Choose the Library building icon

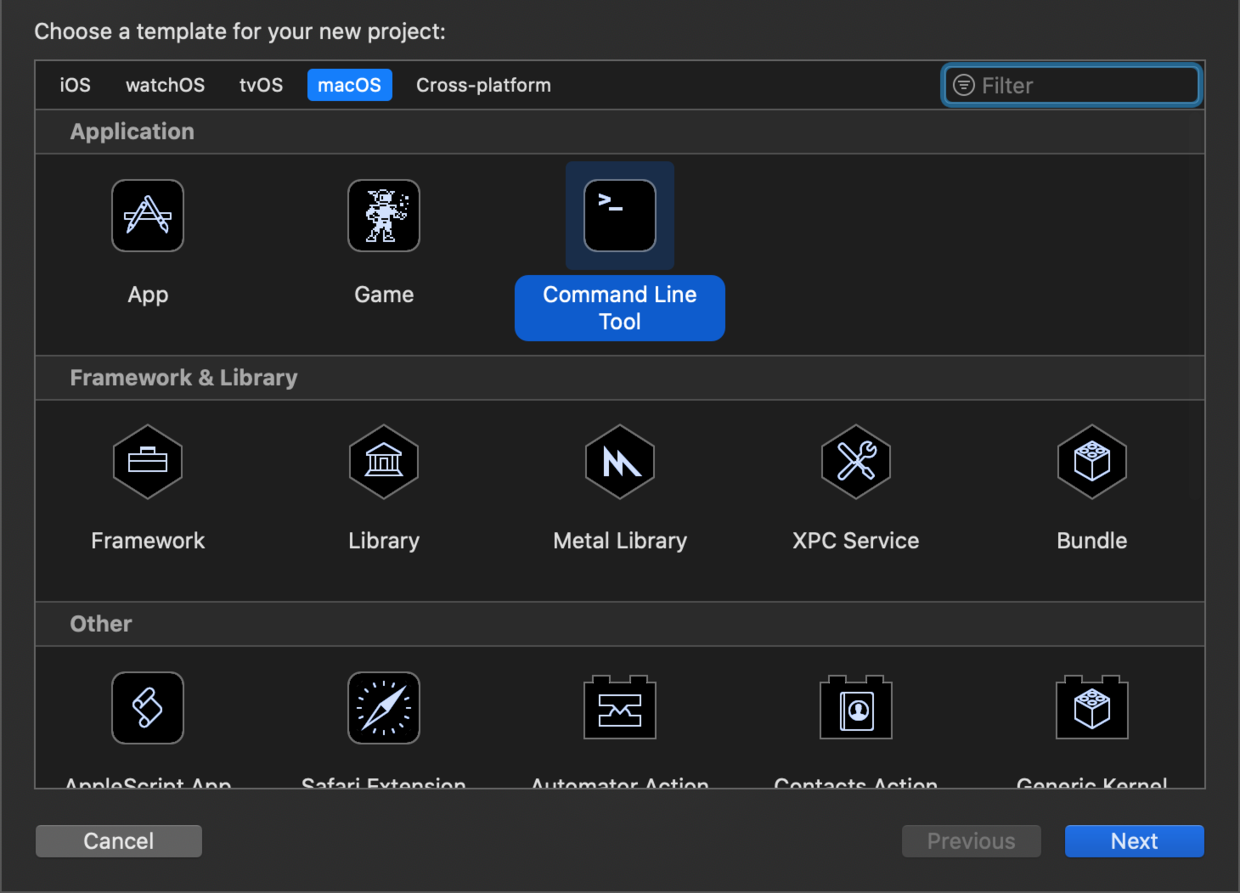[x=384, y=461]
